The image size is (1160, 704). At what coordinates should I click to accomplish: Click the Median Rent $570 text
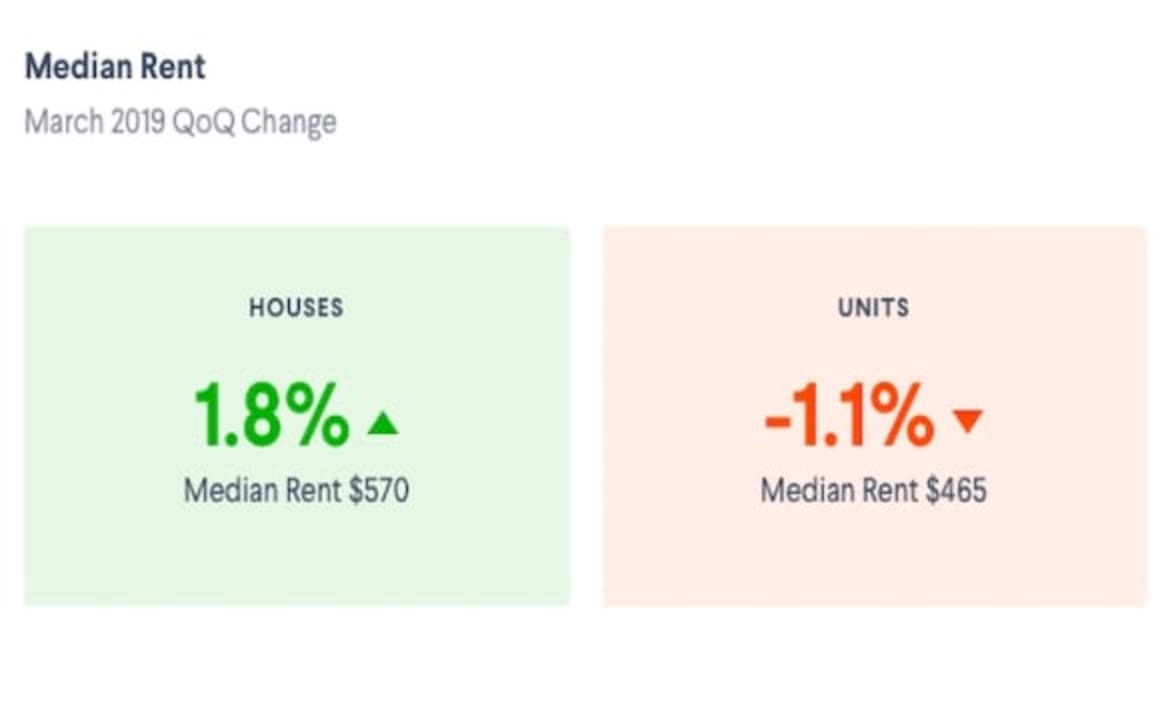coord(297,490)
